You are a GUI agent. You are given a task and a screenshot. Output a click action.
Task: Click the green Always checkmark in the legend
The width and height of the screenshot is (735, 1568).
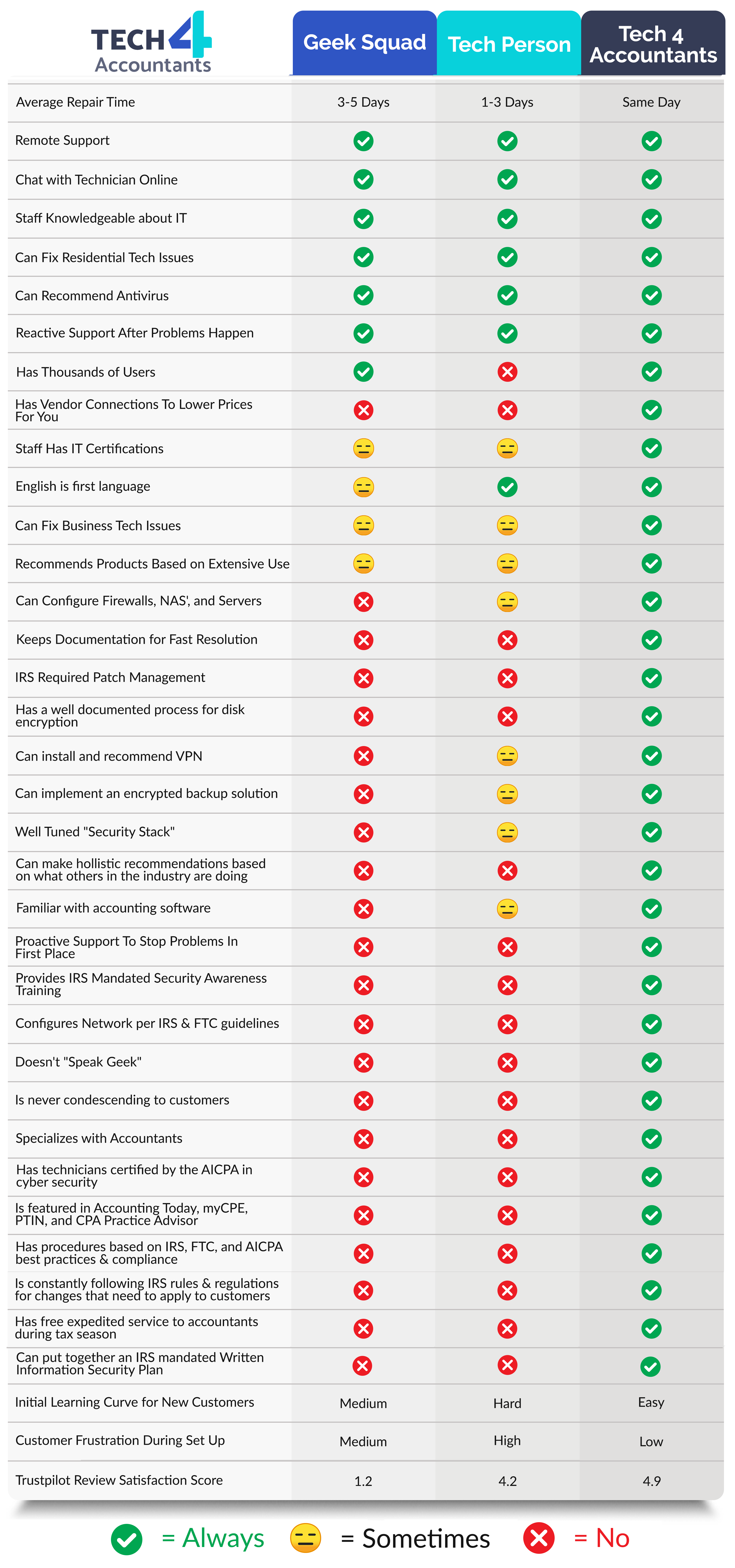pos(127,1539)
